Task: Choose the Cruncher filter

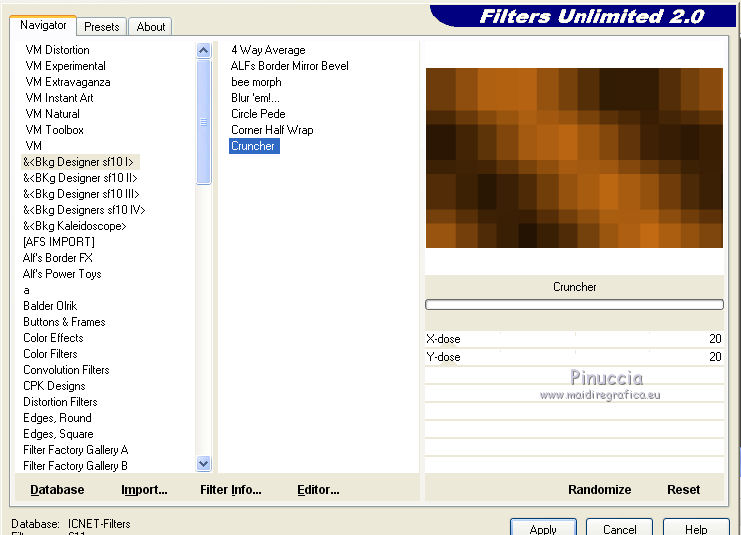Action: pos(254,146)
